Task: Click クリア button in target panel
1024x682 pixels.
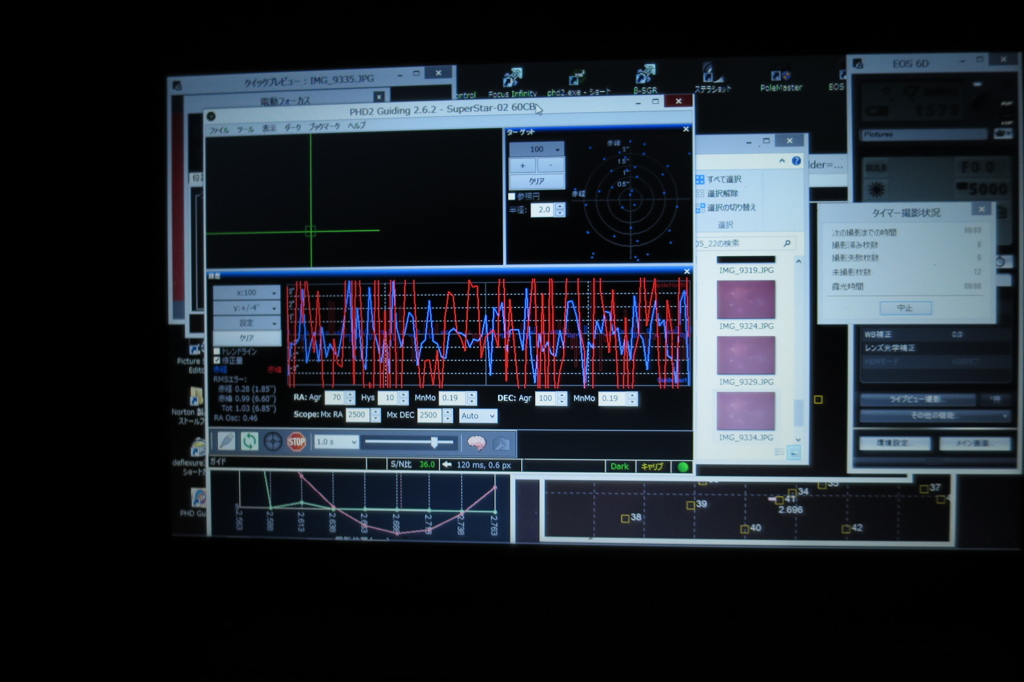Action: 536,181
